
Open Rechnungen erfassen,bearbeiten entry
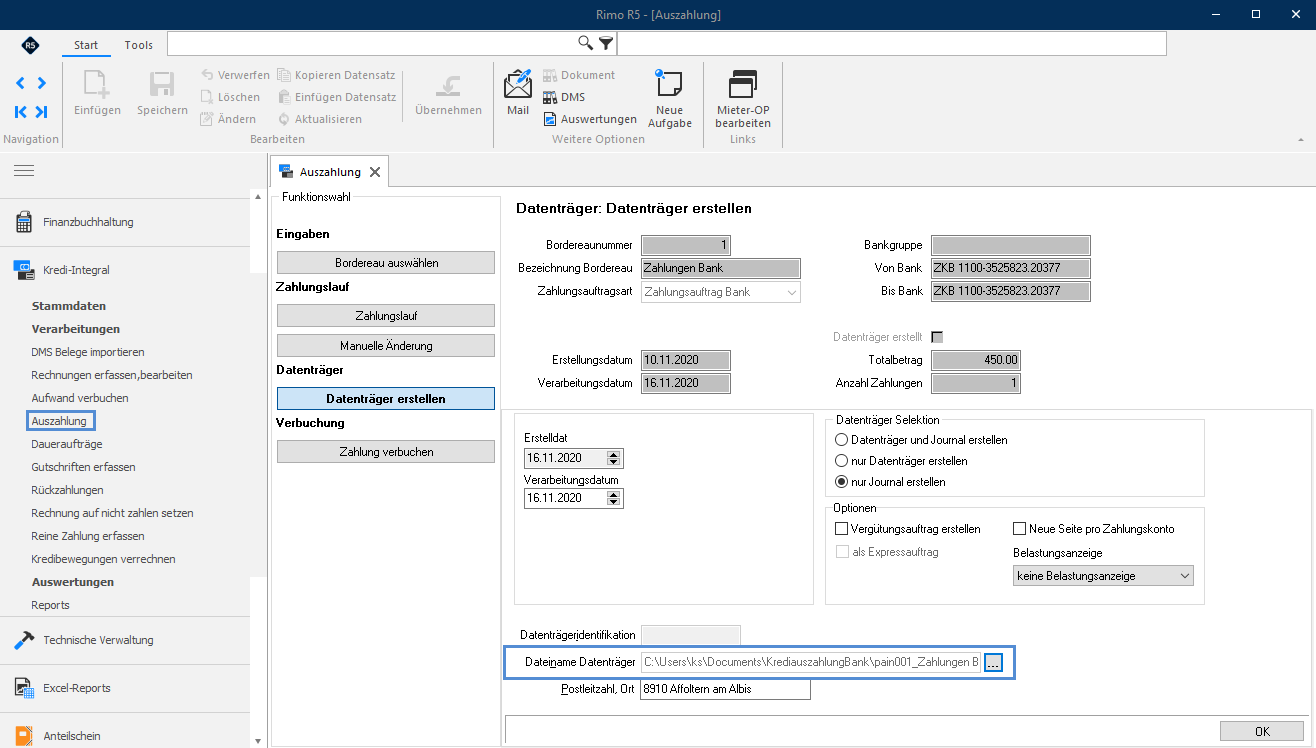pyautogui.click(x=112, y=375)
